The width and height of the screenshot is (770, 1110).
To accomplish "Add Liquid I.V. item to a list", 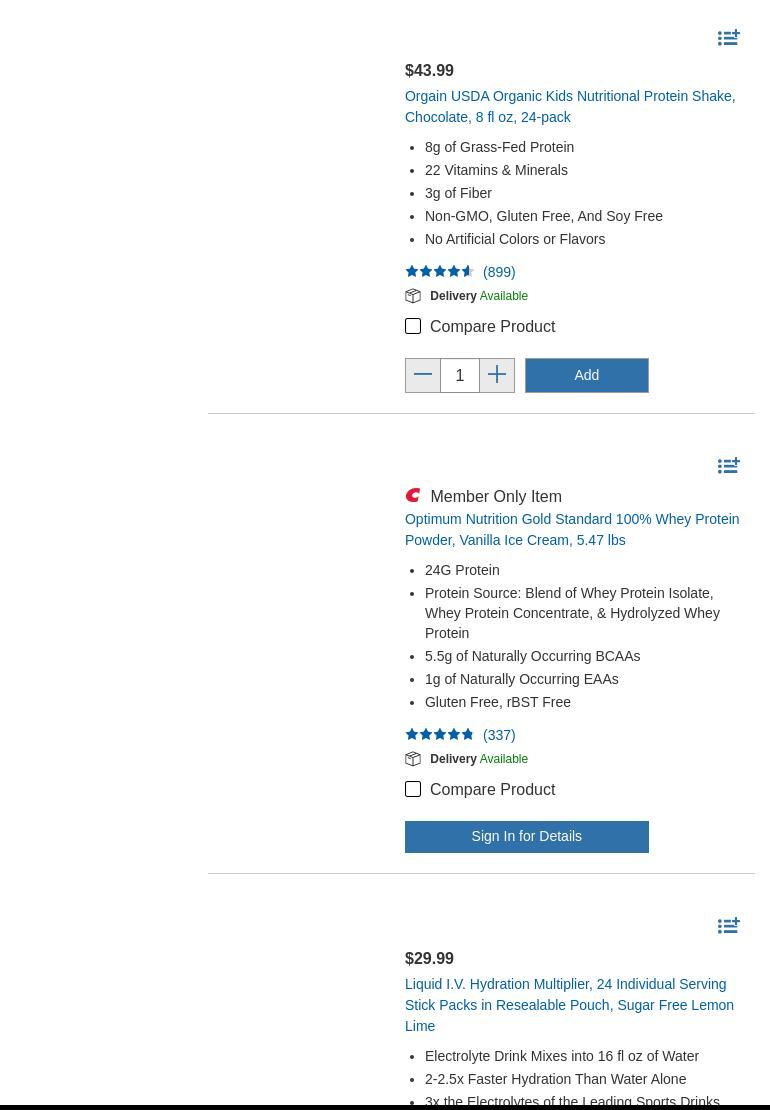I will pyautogui.click(x=728, y=926).
